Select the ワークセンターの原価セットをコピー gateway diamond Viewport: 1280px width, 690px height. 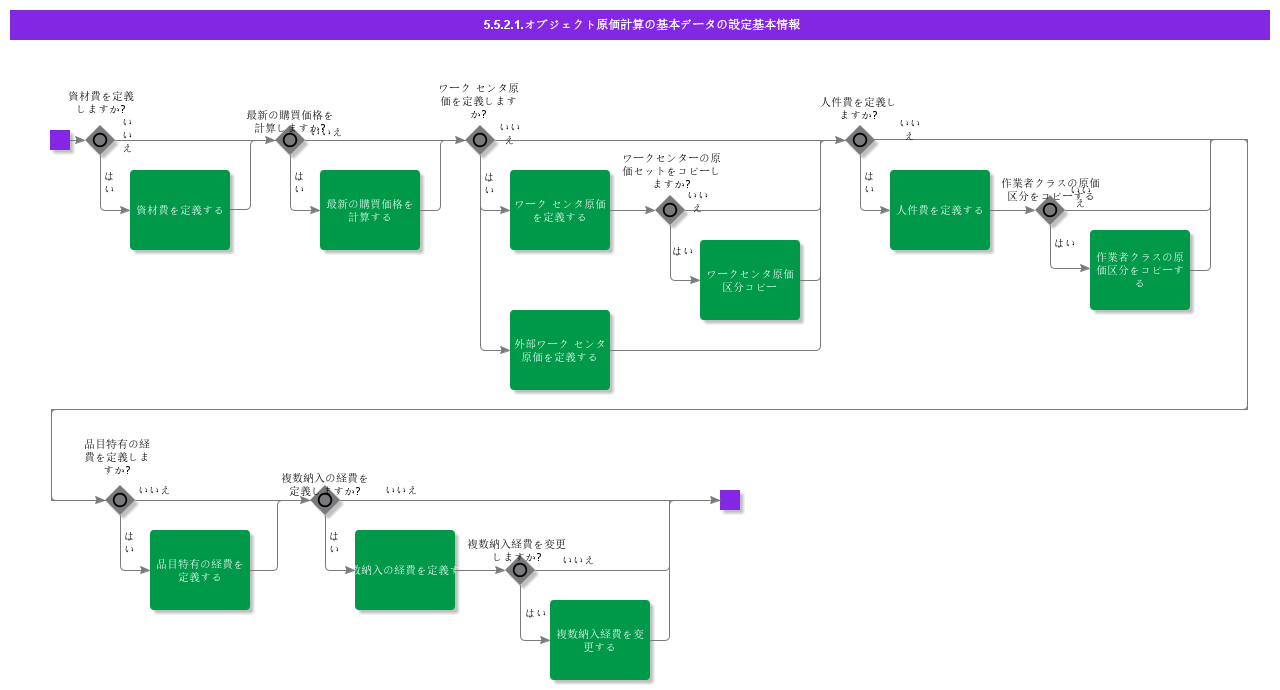[x=670, y=210]
